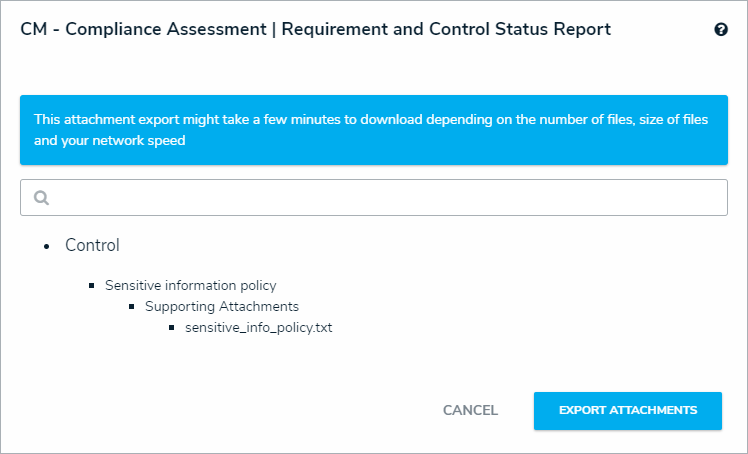Image resolution: width=748 pixels, height=454 pixels.
Task: Click the blue banner's first line about download time
Action: [371, 119]
